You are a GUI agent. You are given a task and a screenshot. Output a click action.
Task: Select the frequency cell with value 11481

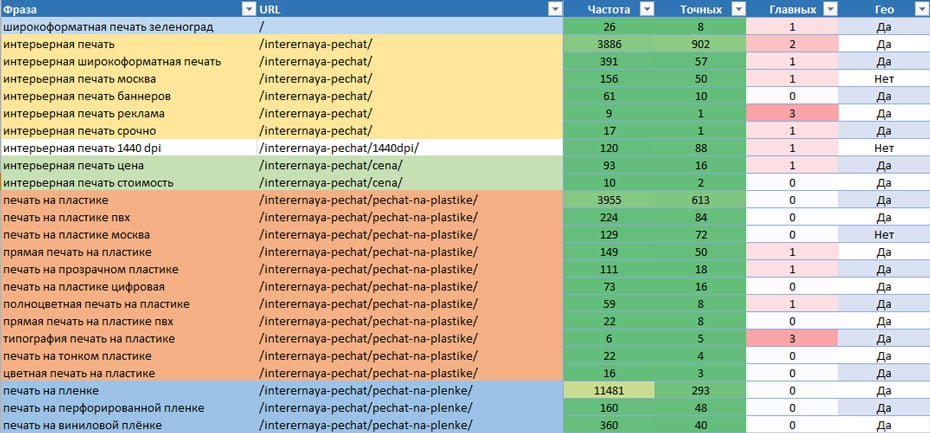click(x=609, y=390)
